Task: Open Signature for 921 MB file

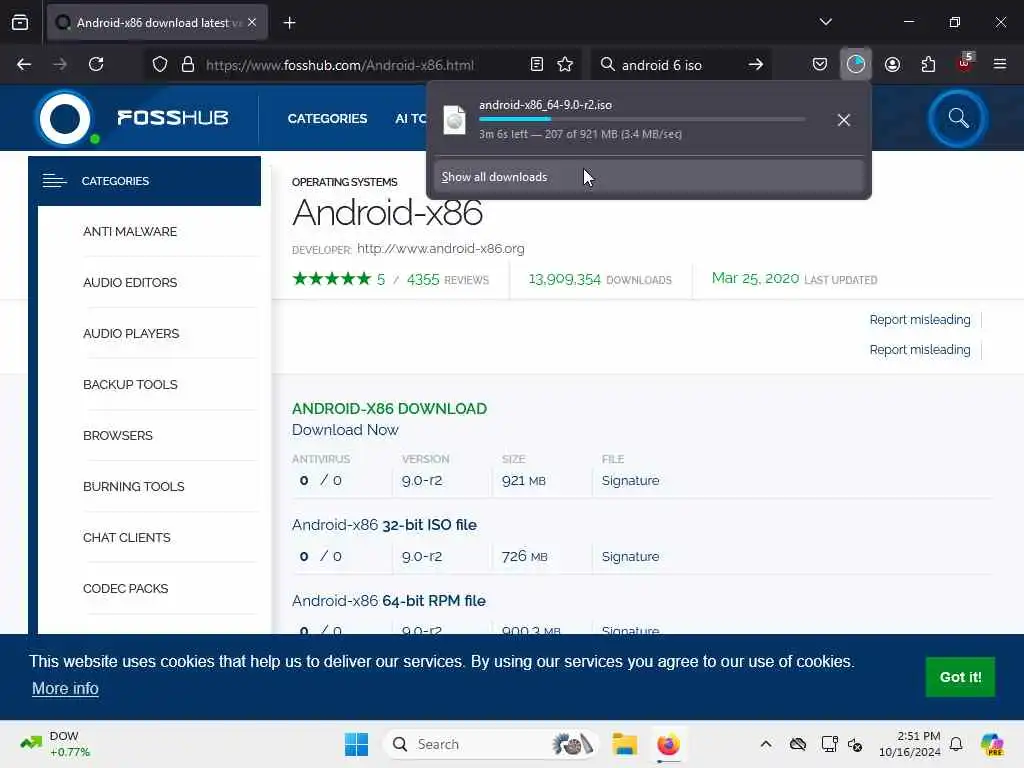Action: point(630,481)
